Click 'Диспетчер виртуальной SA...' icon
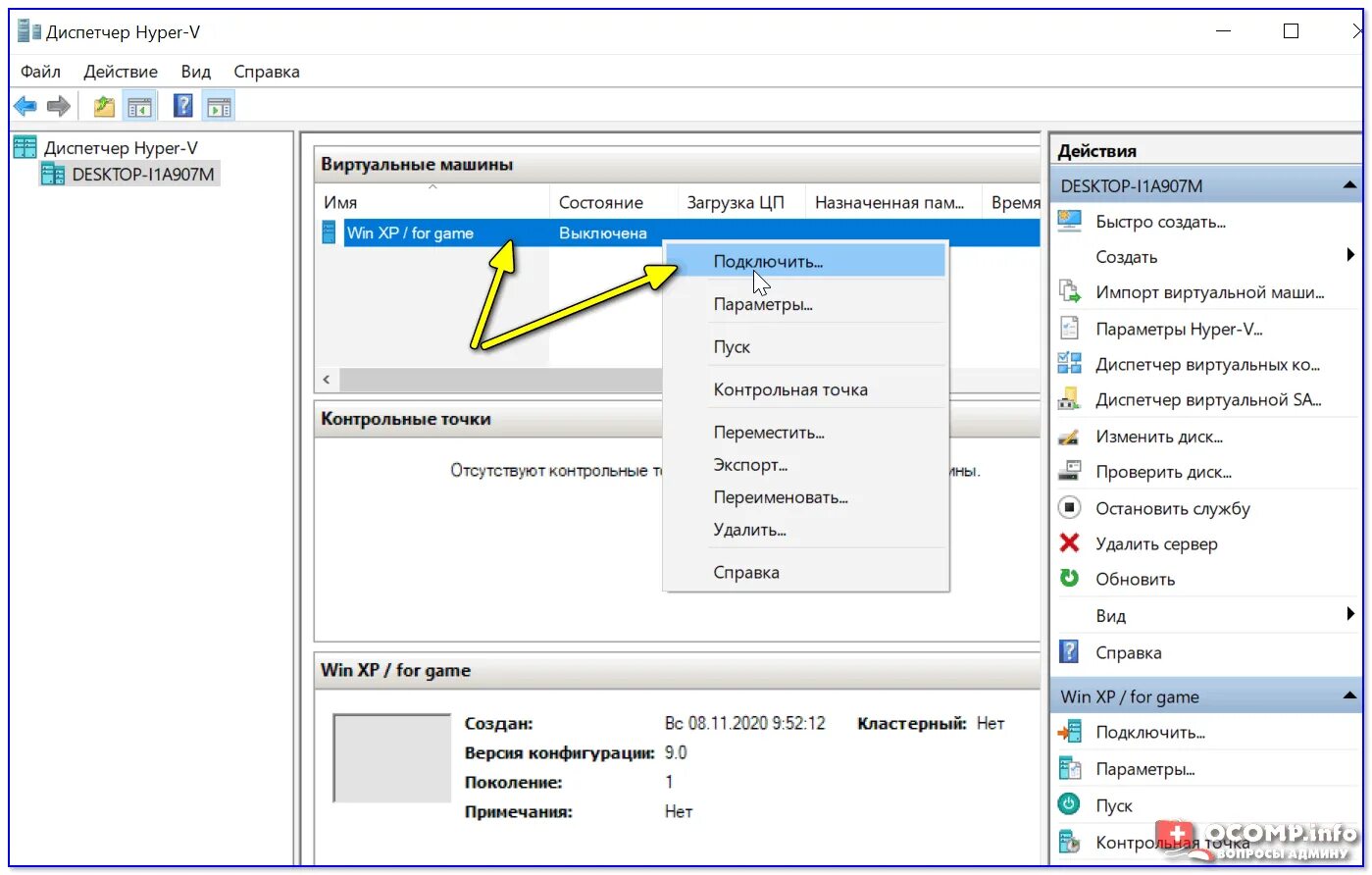 (1069, 399)
